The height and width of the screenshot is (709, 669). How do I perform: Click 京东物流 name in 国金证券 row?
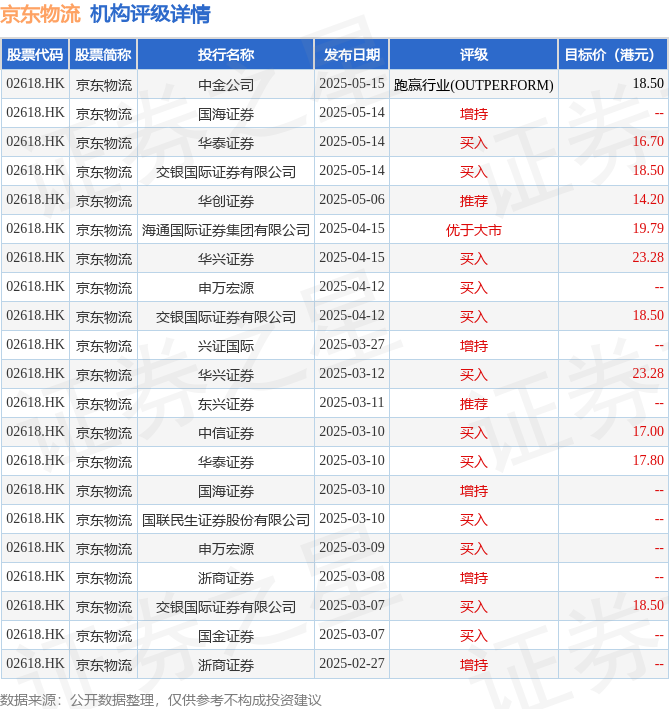point(104,636)
